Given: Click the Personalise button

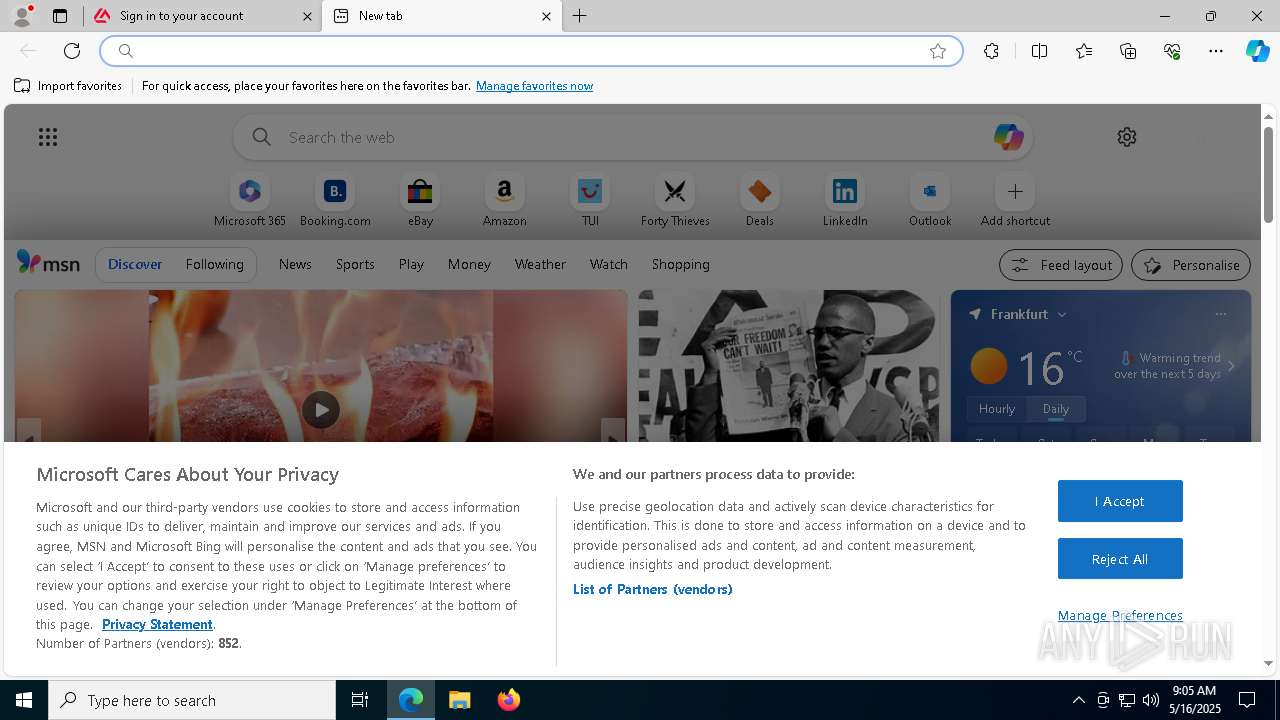Looking at the screenshot, I should 1191,265.
